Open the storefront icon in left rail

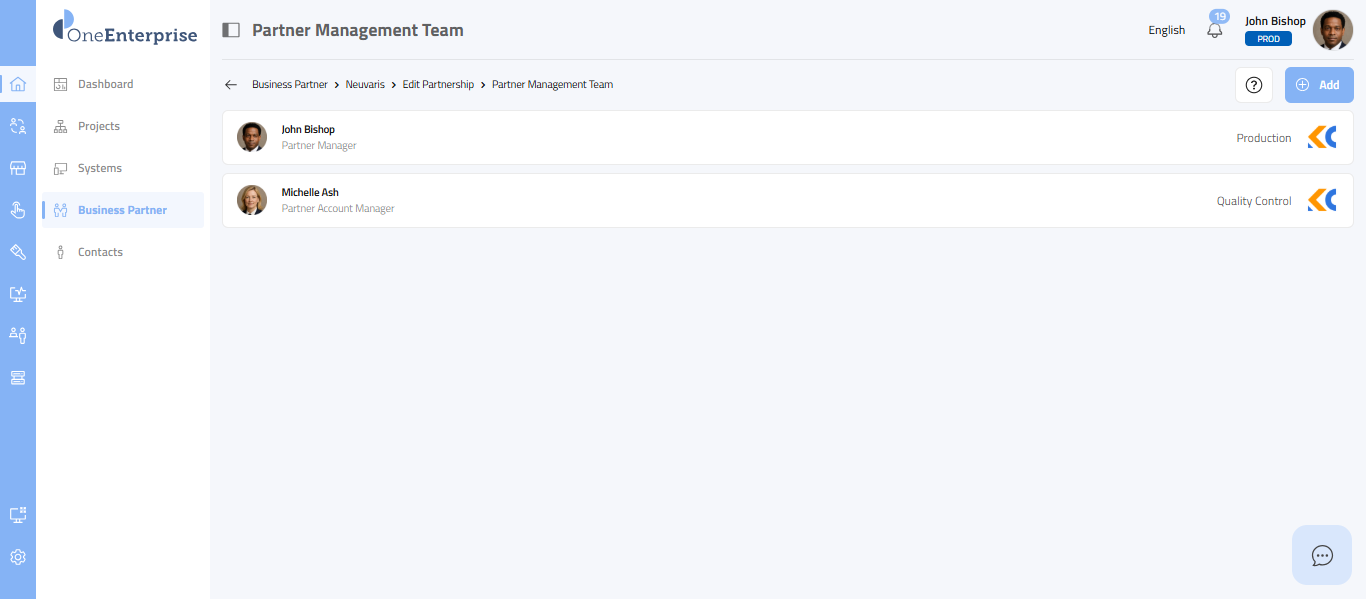[17, 168]
